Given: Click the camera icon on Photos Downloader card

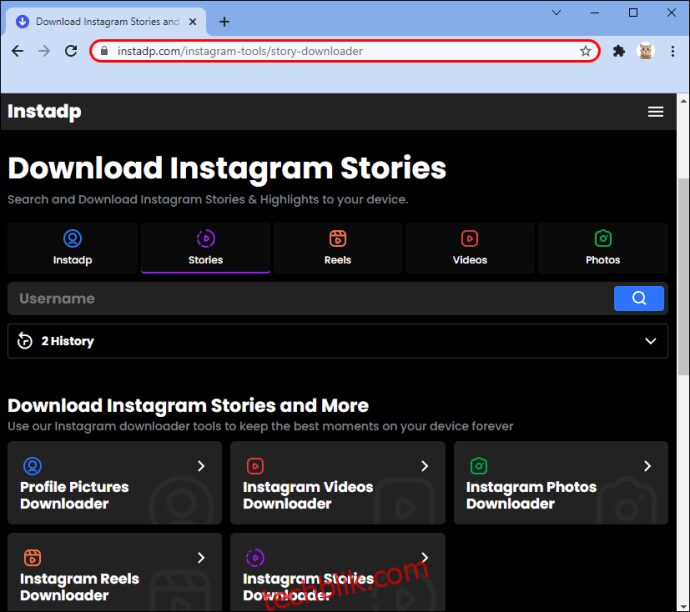Looking at the screenshot, I should point(479,466).
